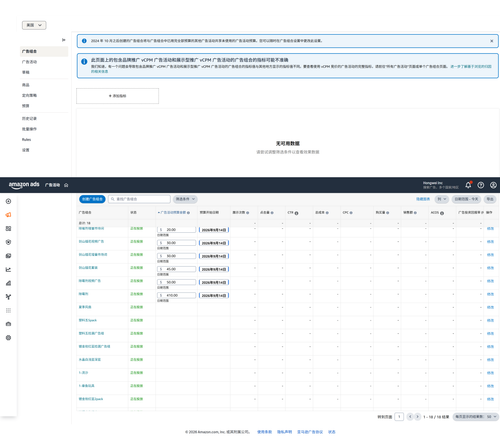The height and width of the screenshot is (440, 500).
Task: Click the amazon ads logo
Action: point(24,185)
